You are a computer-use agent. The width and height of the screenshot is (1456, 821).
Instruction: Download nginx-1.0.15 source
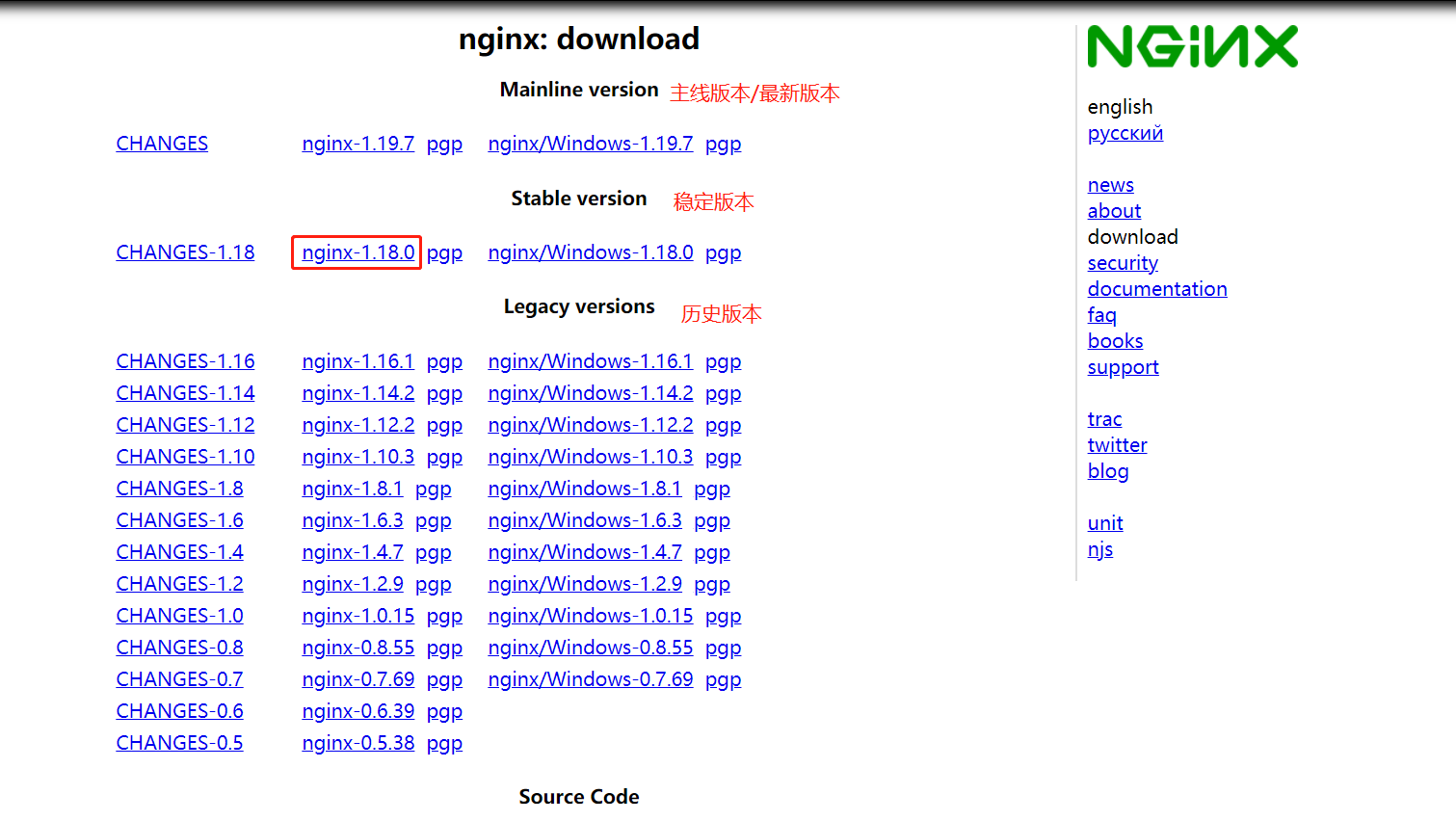pos(358,616)
